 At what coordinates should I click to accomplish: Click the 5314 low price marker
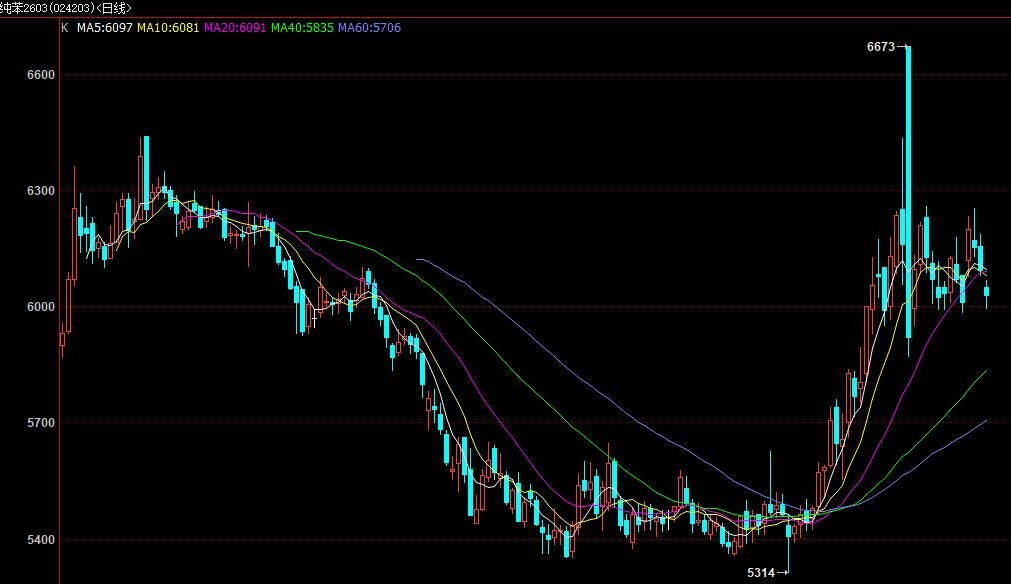tap(762, 572)
